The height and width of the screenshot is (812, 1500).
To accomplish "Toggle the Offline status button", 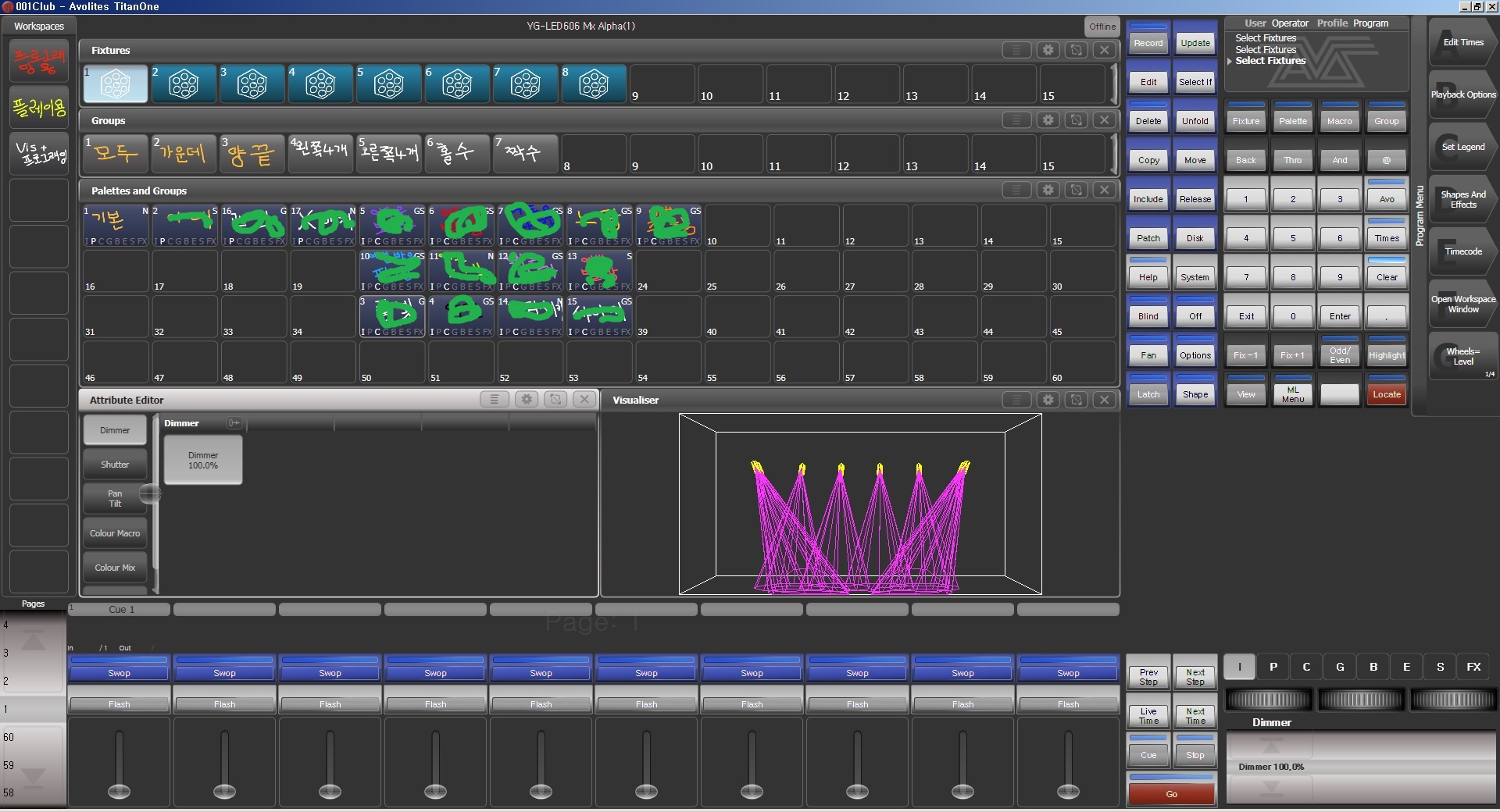I will click(x=1102, y=27).
